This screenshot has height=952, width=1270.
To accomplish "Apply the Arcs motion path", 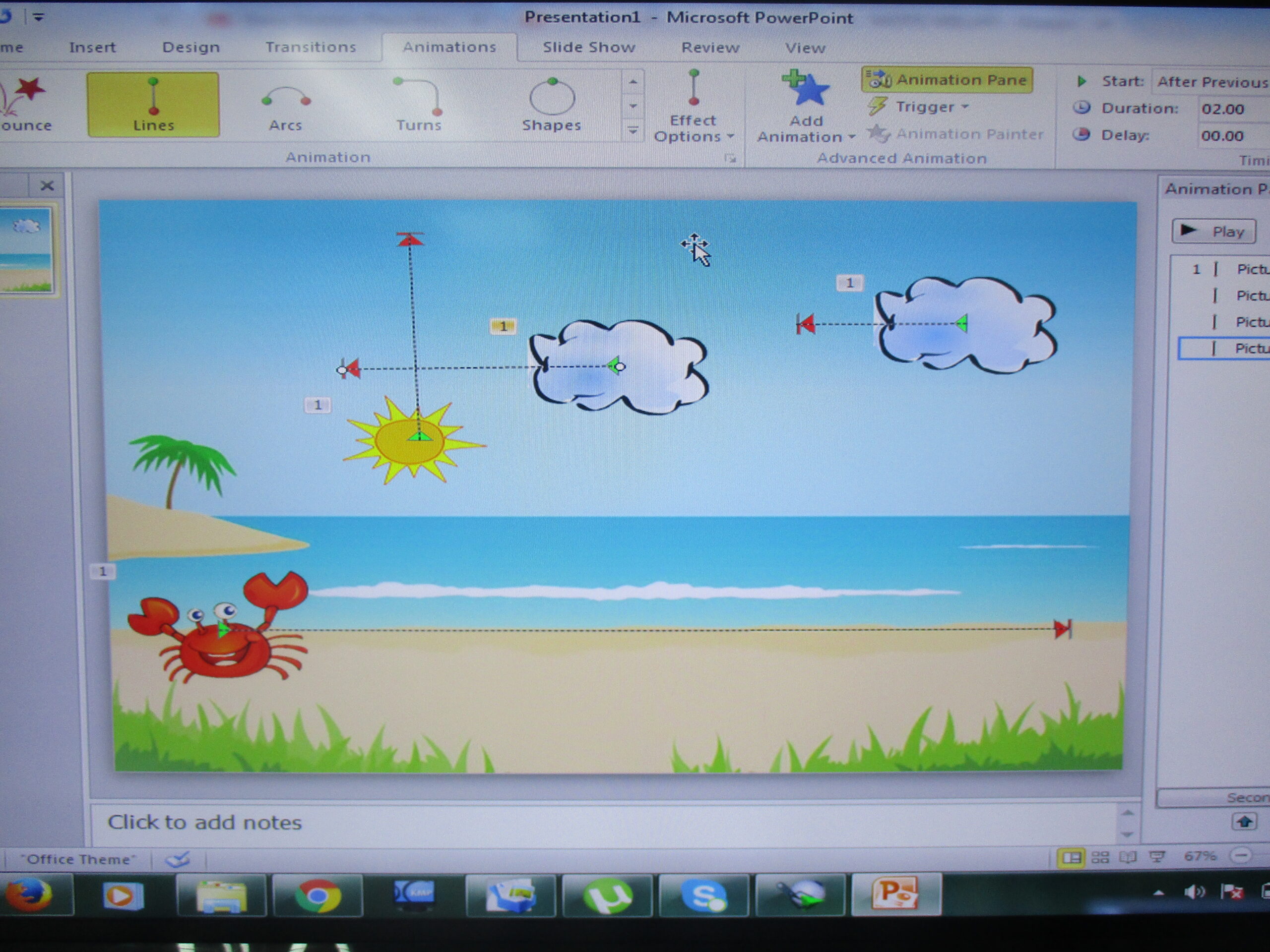I will coord(285,106).
